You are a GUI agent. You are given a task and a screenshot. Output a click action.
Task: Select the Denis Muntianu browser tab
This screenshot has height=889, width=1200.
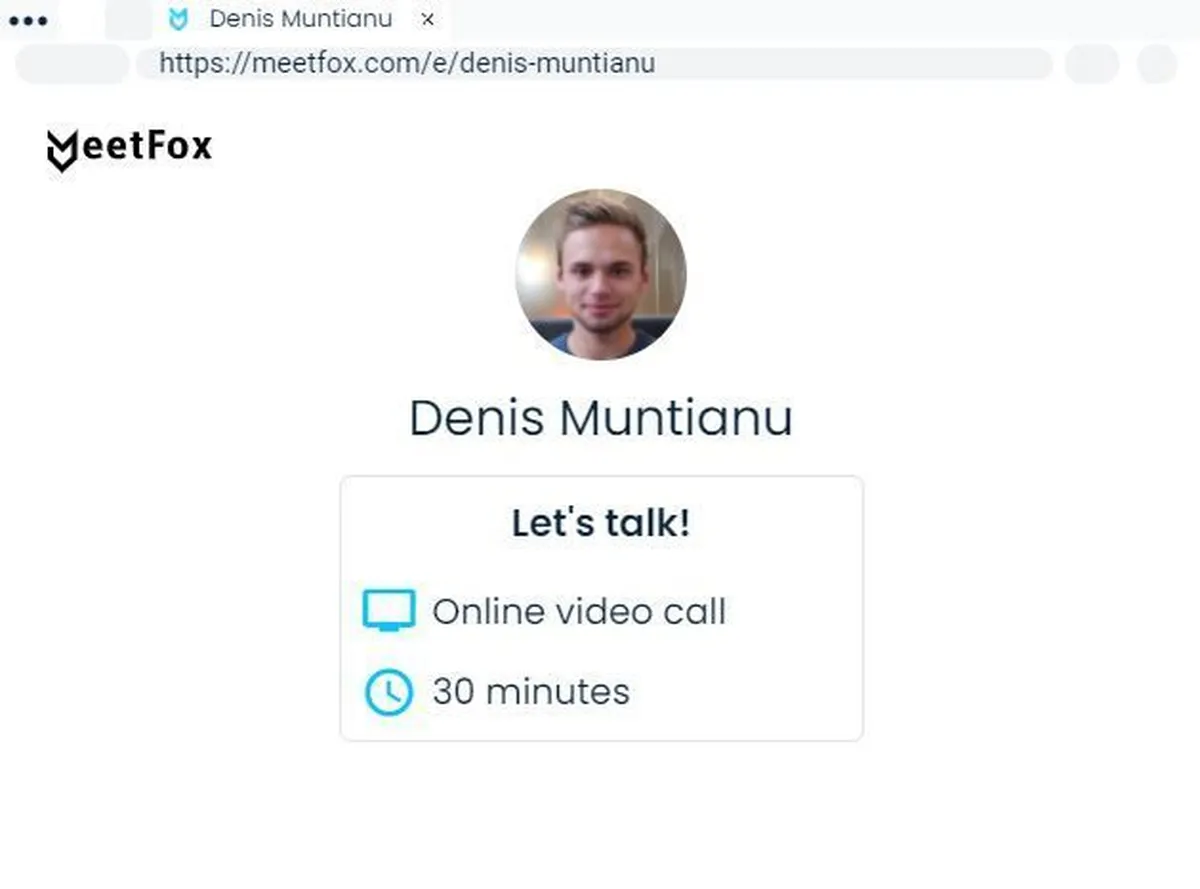(300, 19)
